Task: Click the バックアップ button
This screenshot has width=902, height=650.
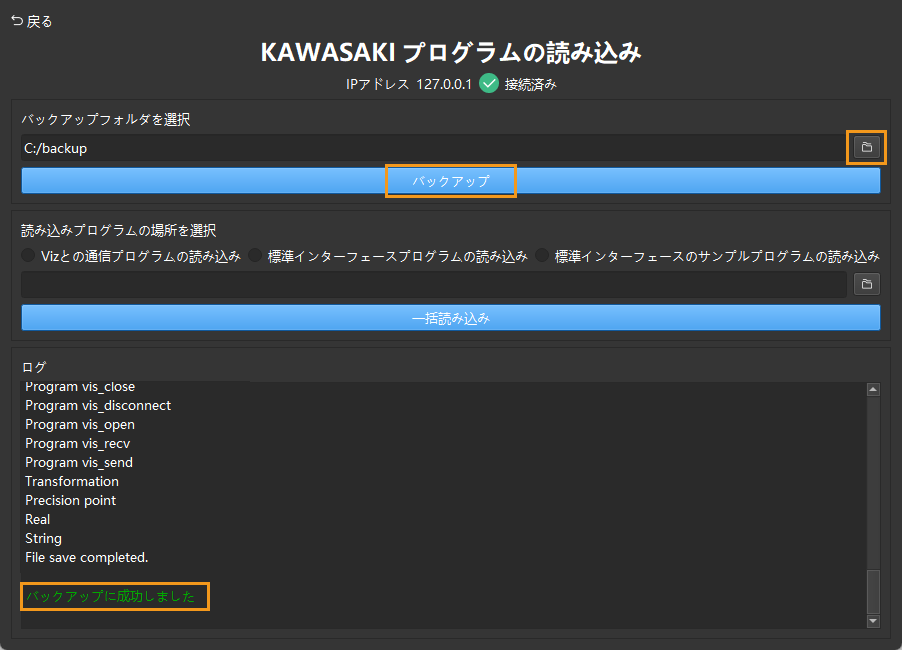Action: point(450,181)
